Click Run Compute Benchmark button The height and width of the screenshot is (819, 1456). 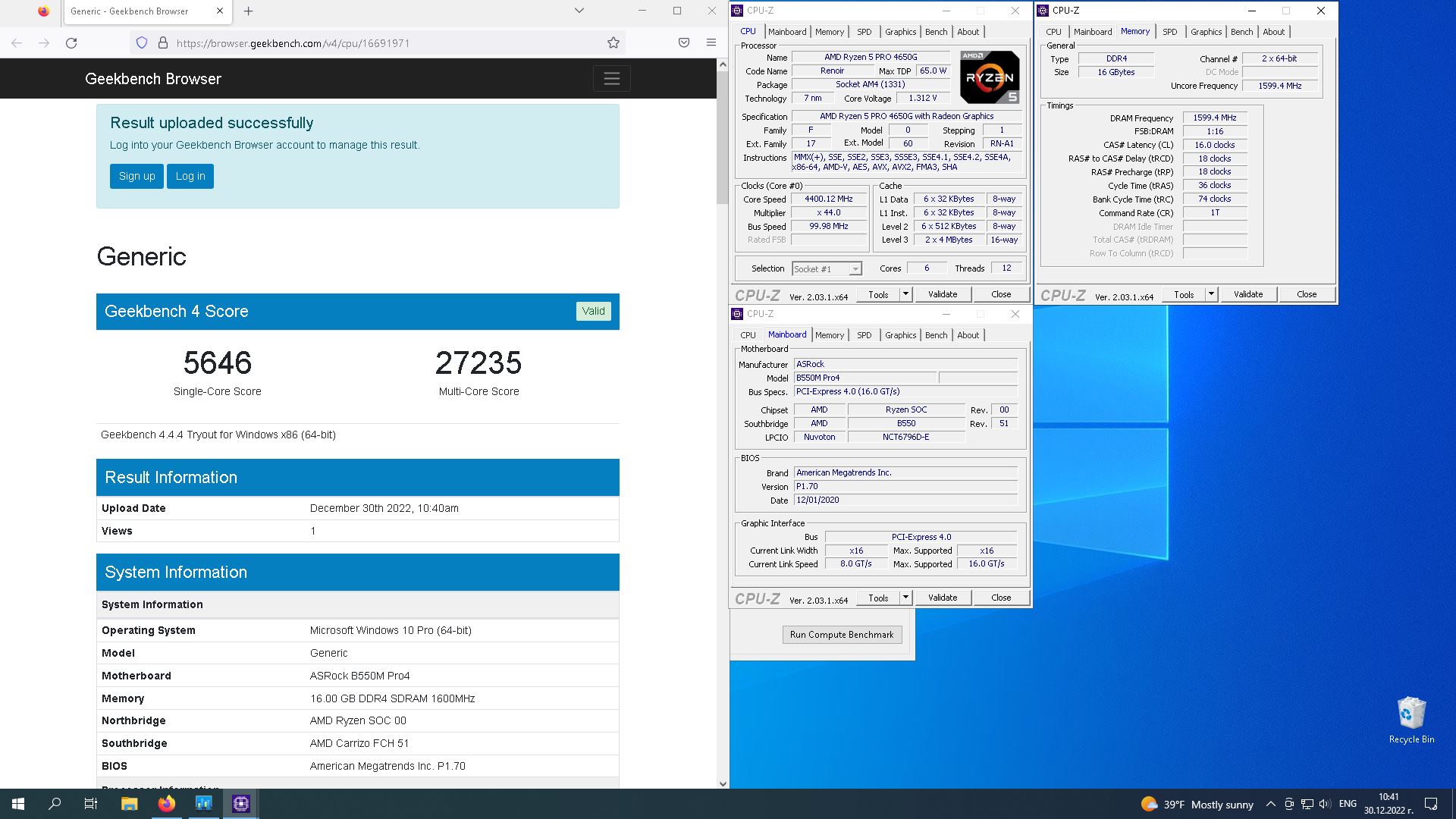842,635
